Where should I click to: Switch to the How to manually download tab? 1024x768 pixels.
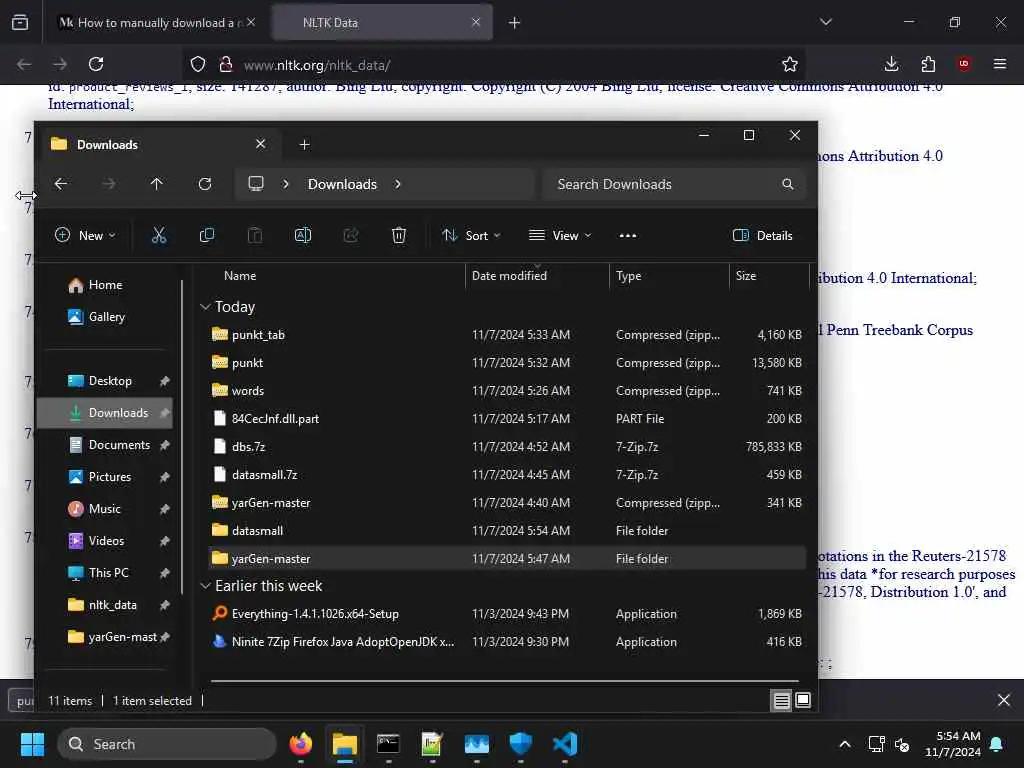coord(158,22)
